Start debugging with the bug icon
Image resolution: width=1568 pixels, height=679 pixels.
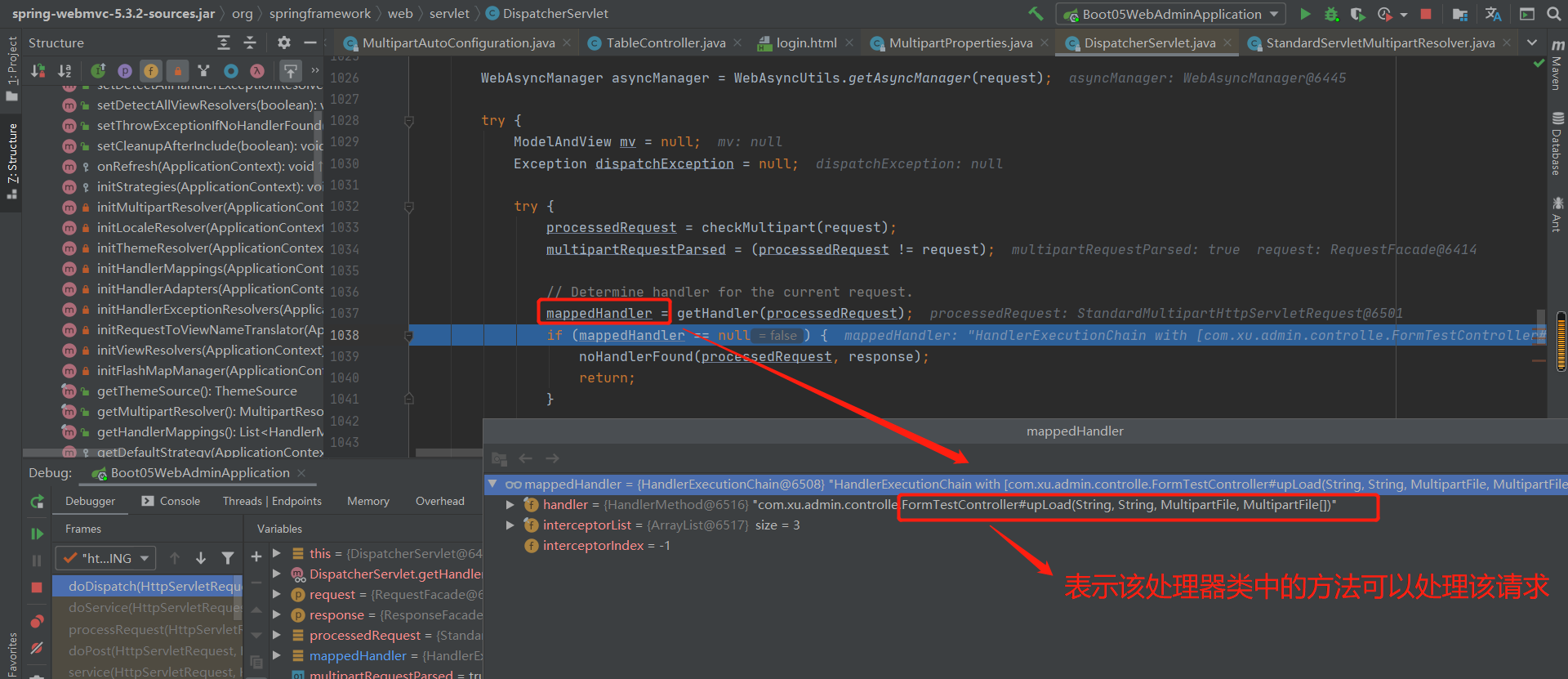(x=1331, y=14)
